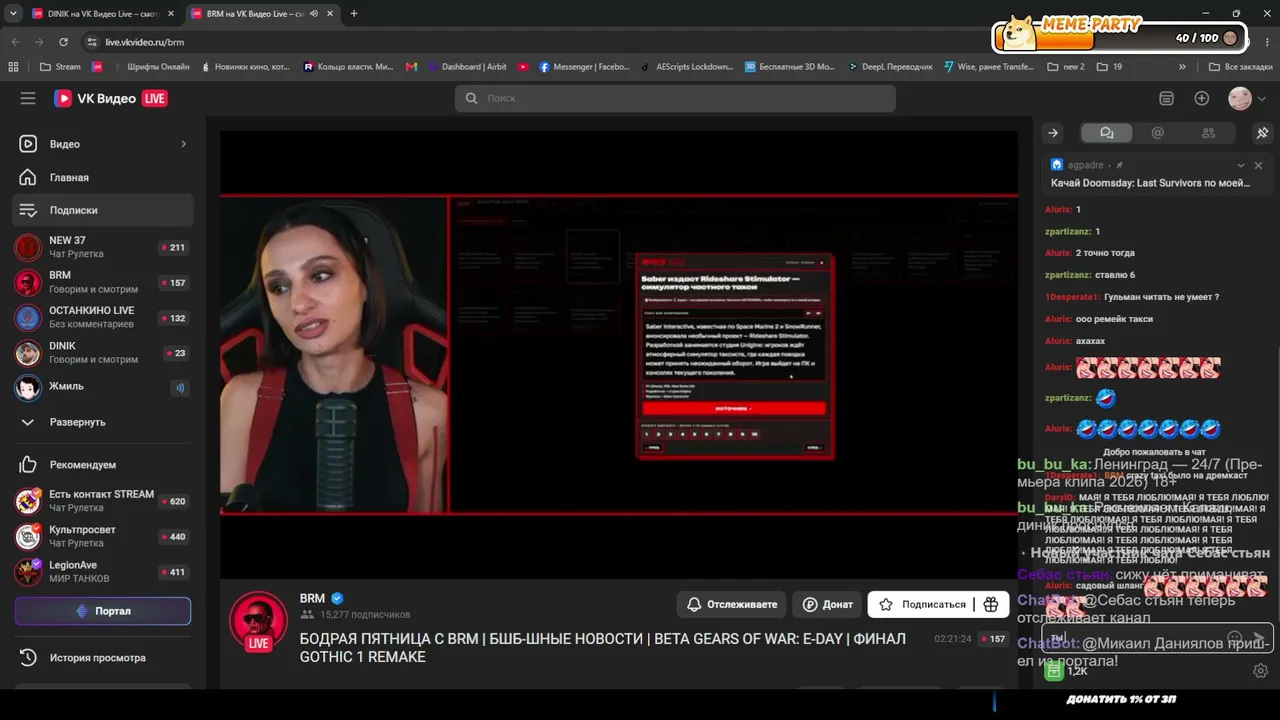This screenshot has height=720, width=1280.
Task: Expand the Видео submenu chevron
Action: [x=183, y=144]
